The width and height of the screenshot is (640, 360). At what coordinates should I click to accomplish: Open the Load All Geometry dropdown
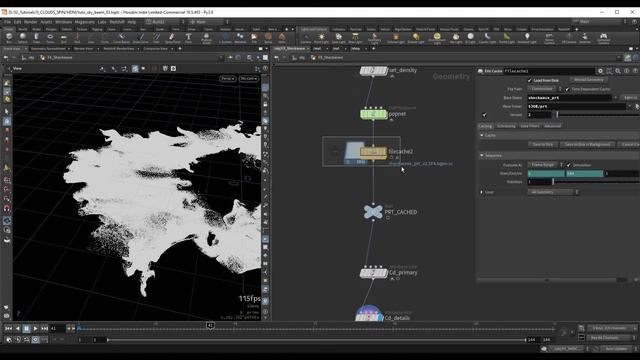click(553, 192)
